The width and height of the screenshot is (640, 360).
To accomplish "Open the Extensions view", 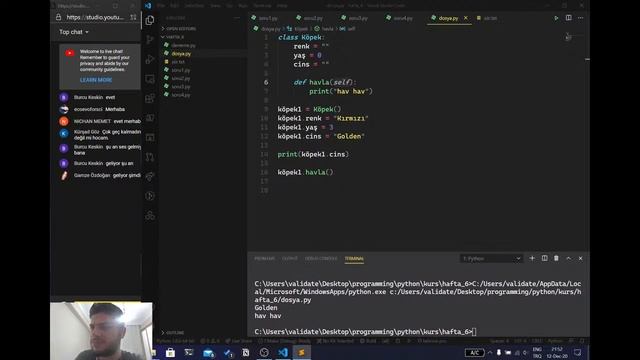I will click(150, 98).
